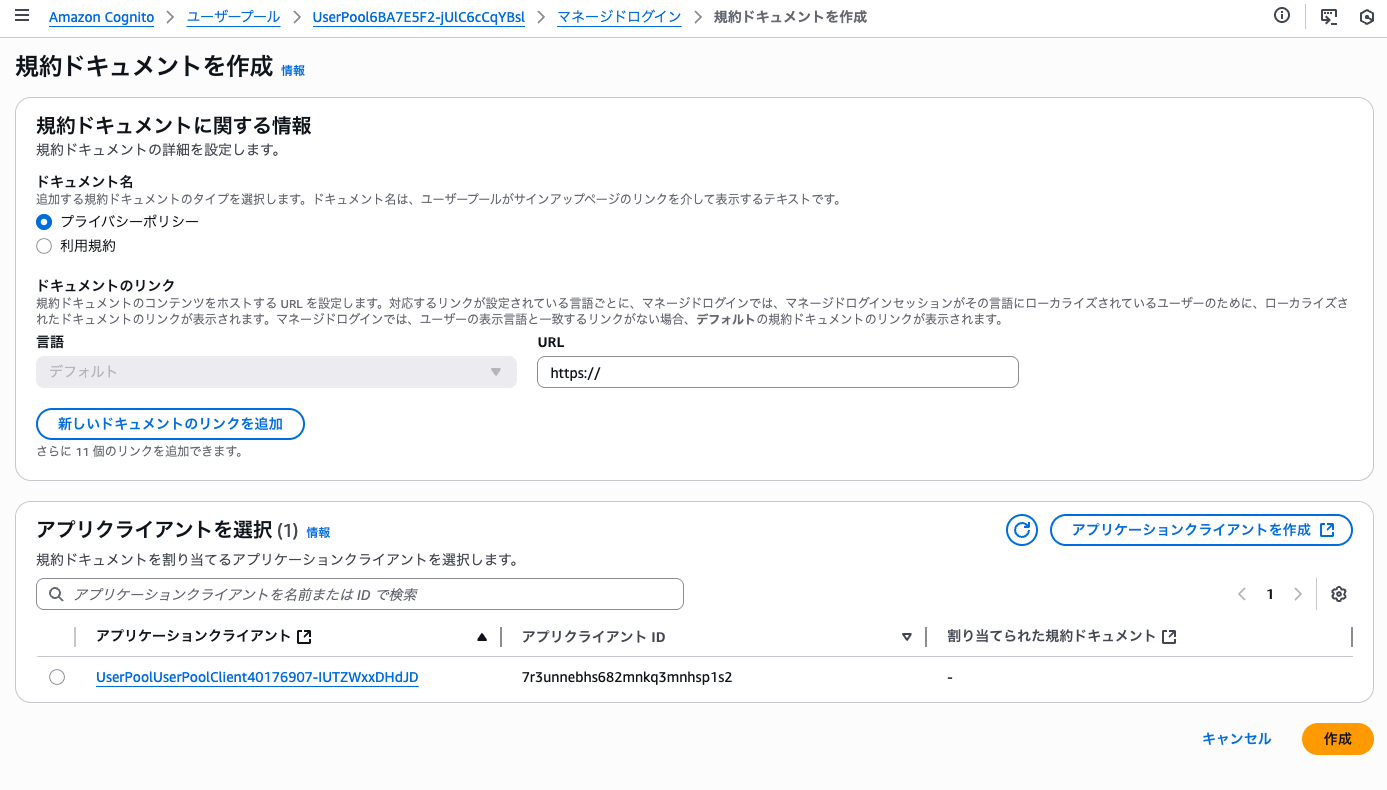Screen dimensions: 1387x790
Task: Sort by アプリクライアント ID column
Action: pos(907,637)
